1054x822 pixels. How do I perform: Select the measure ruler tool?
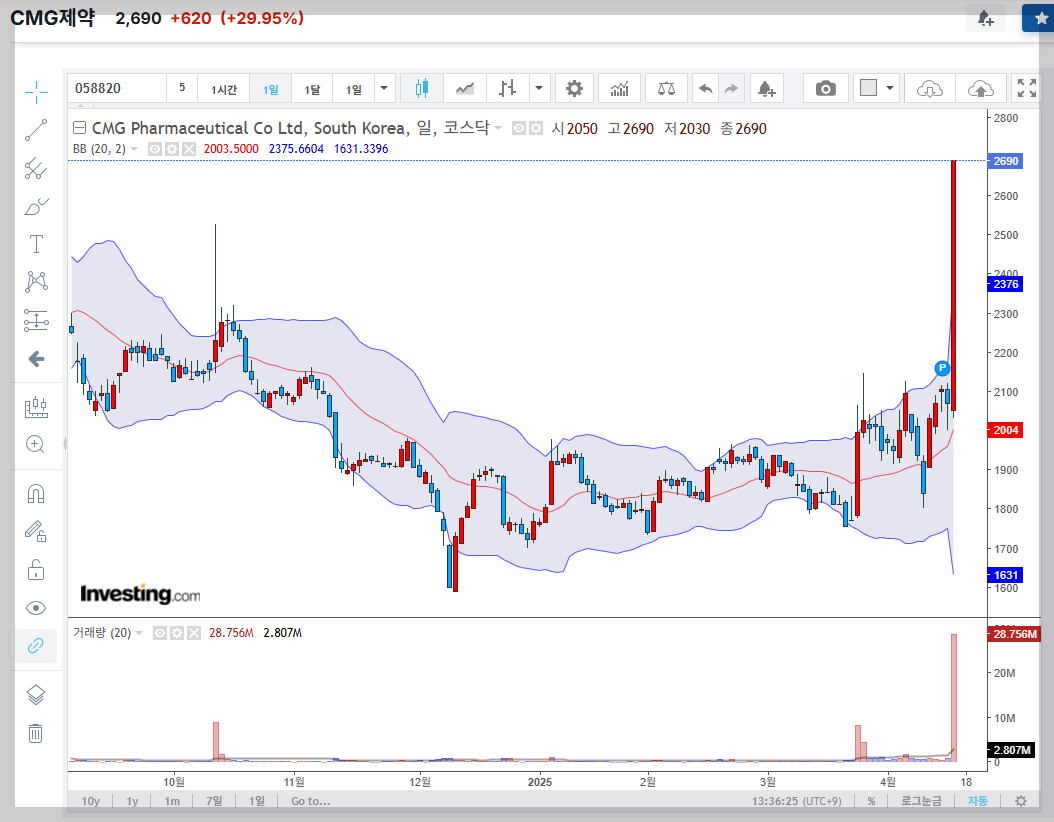coord(36,407)
